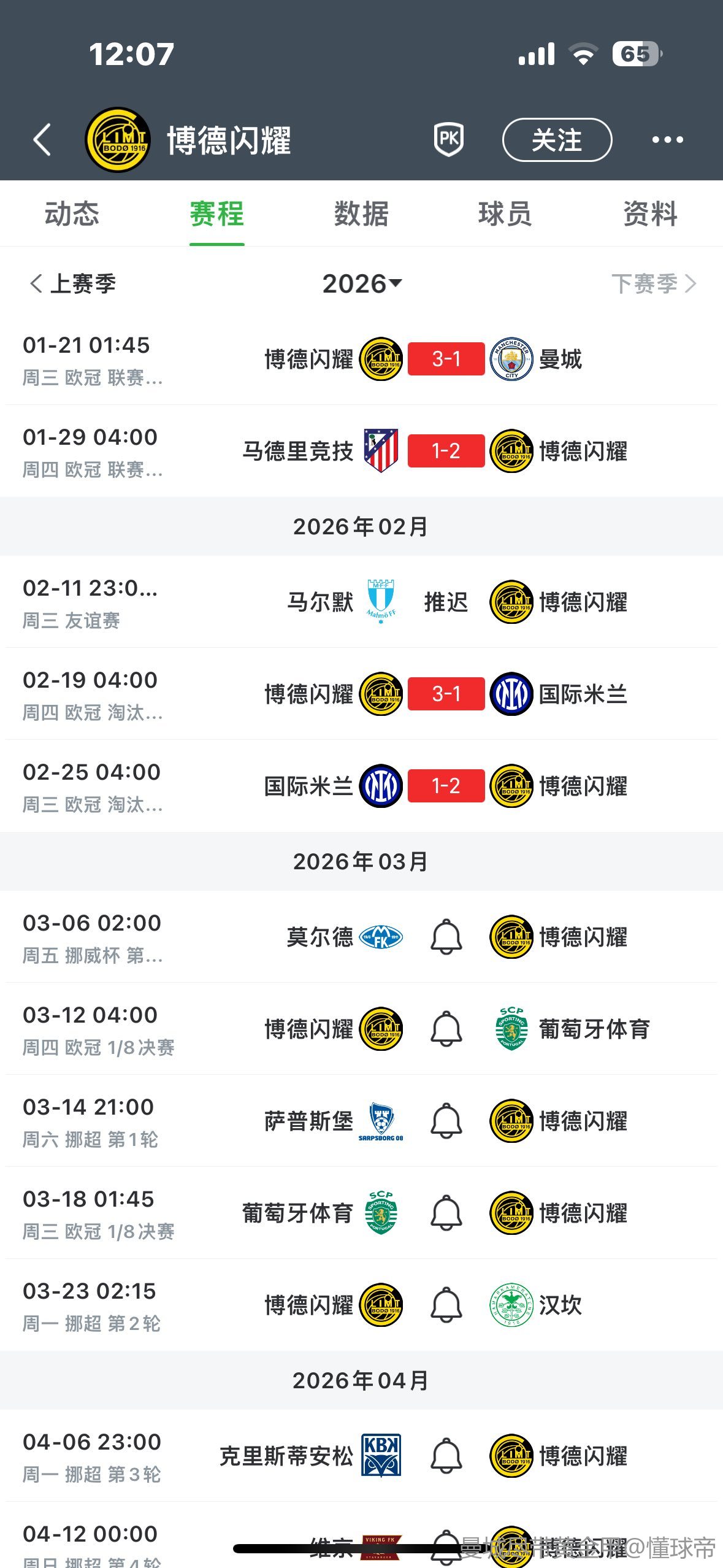
Task: Tap Atletico Madrid club crest
Action: tap(381, 451)
